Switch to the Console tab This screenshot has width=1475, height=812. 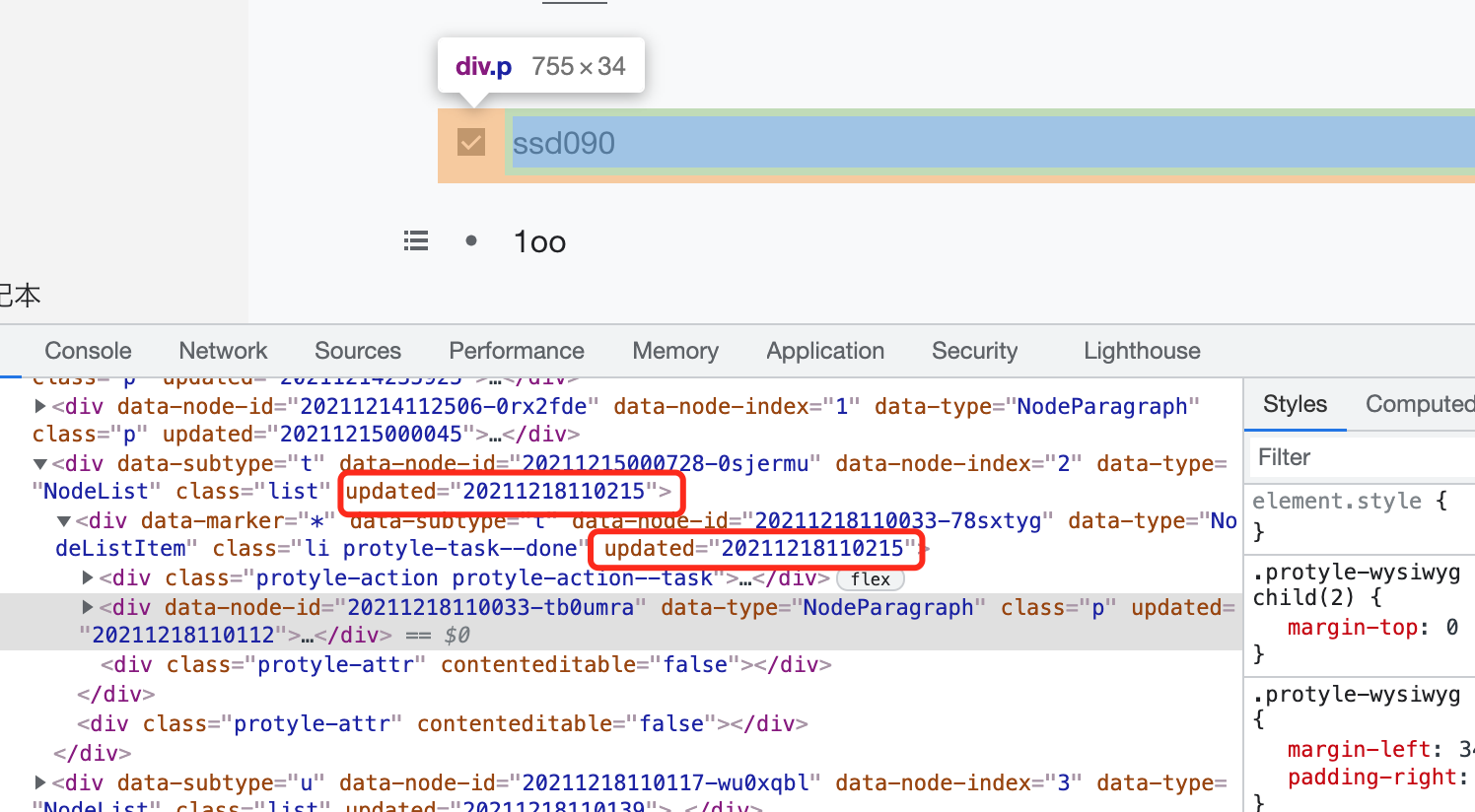tap(88, 351)
